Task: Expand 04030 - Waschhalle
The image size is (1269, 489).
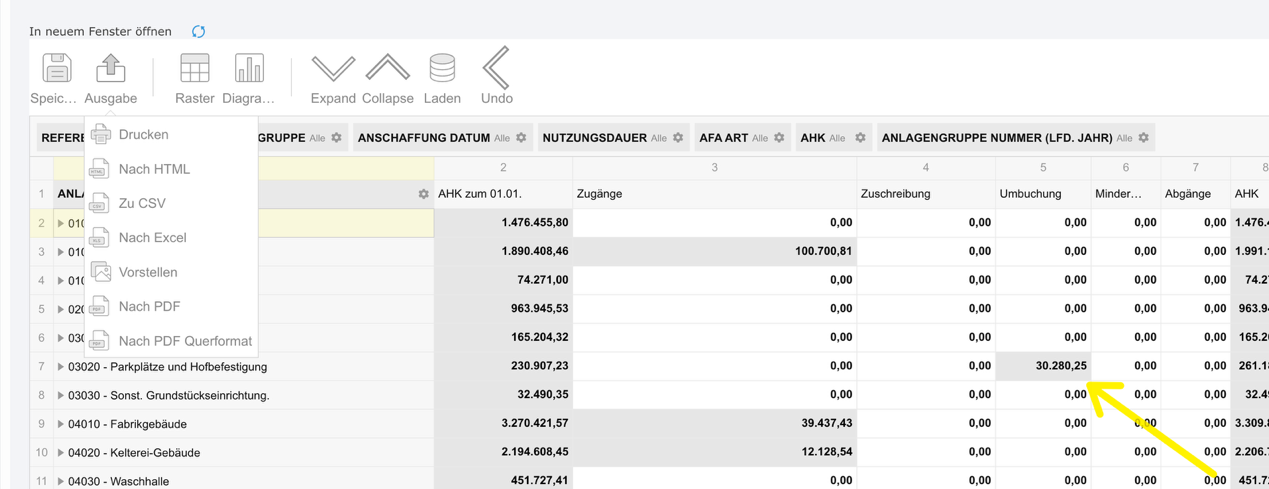Action: [x=61, y=481]
